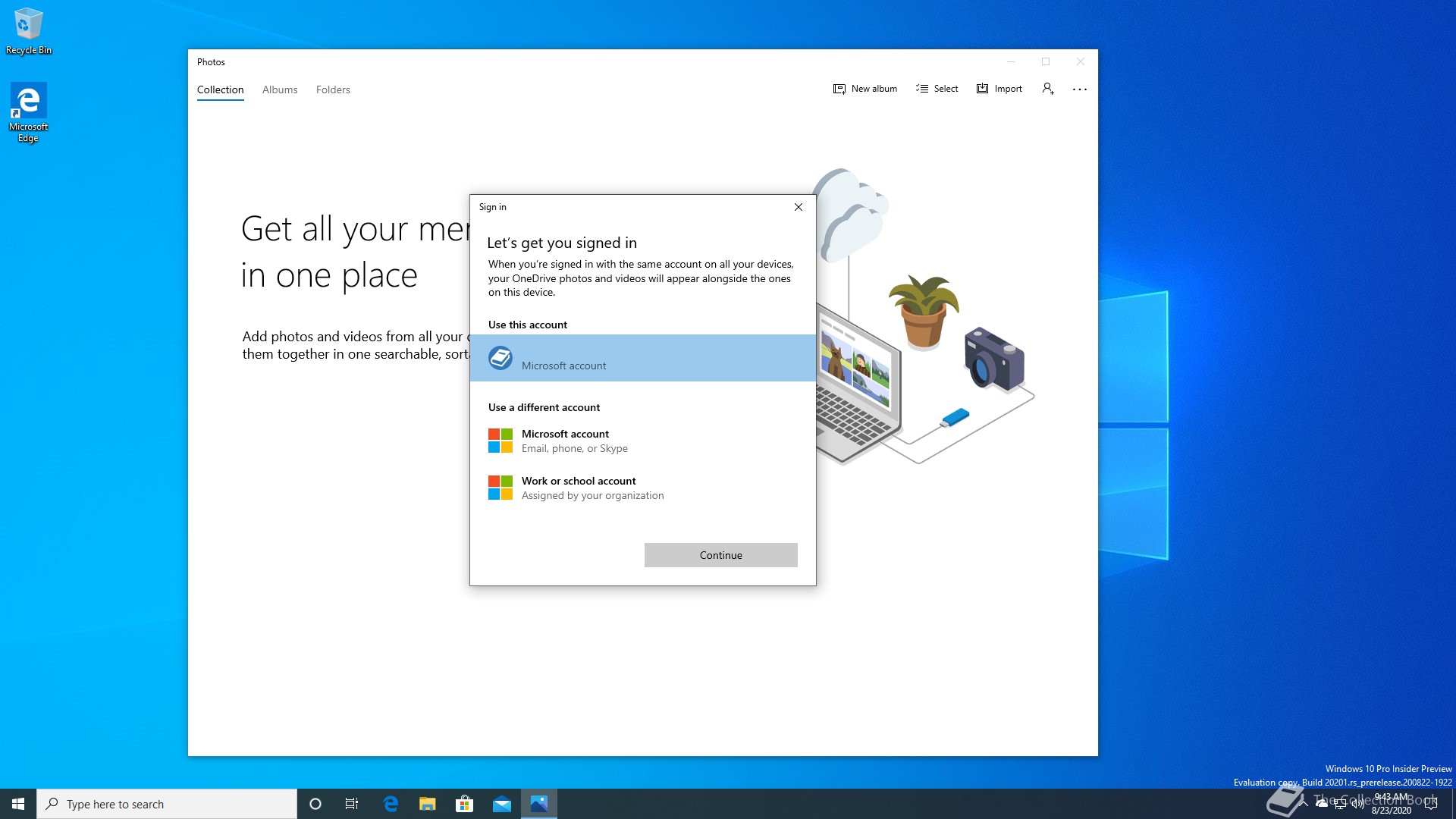Create a New album in Photos
The width and height of the screenshot is (1456, 819).
coord(865,89)
